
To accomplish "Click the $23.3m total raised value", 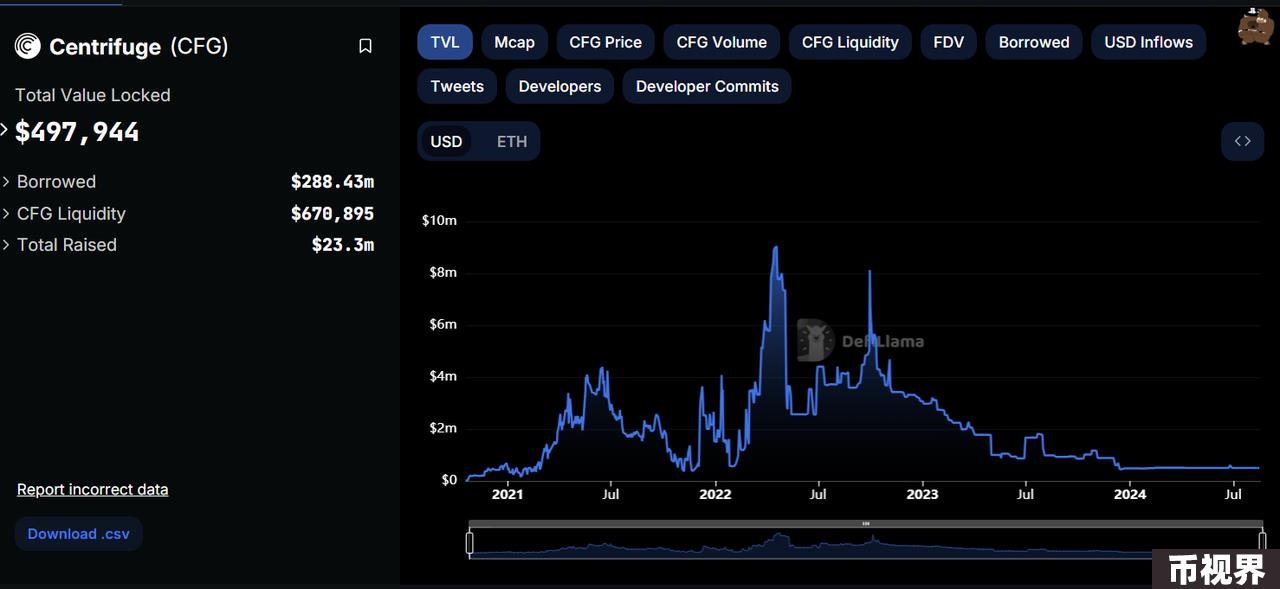I will click(343, 245).
